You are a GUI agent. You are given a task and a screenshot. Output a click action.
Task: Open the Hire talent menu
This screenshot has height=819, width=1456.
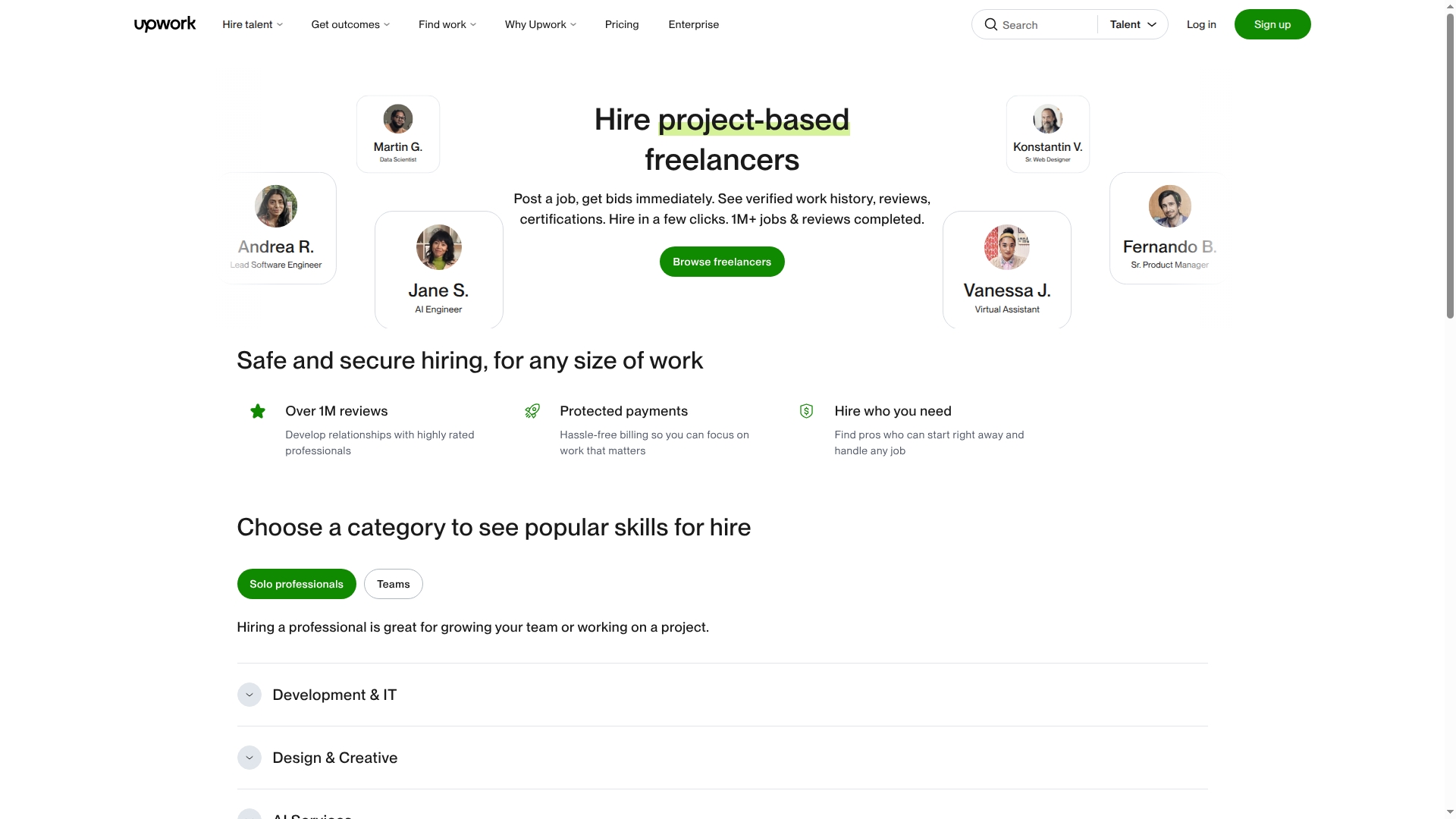tap(253, 24)
